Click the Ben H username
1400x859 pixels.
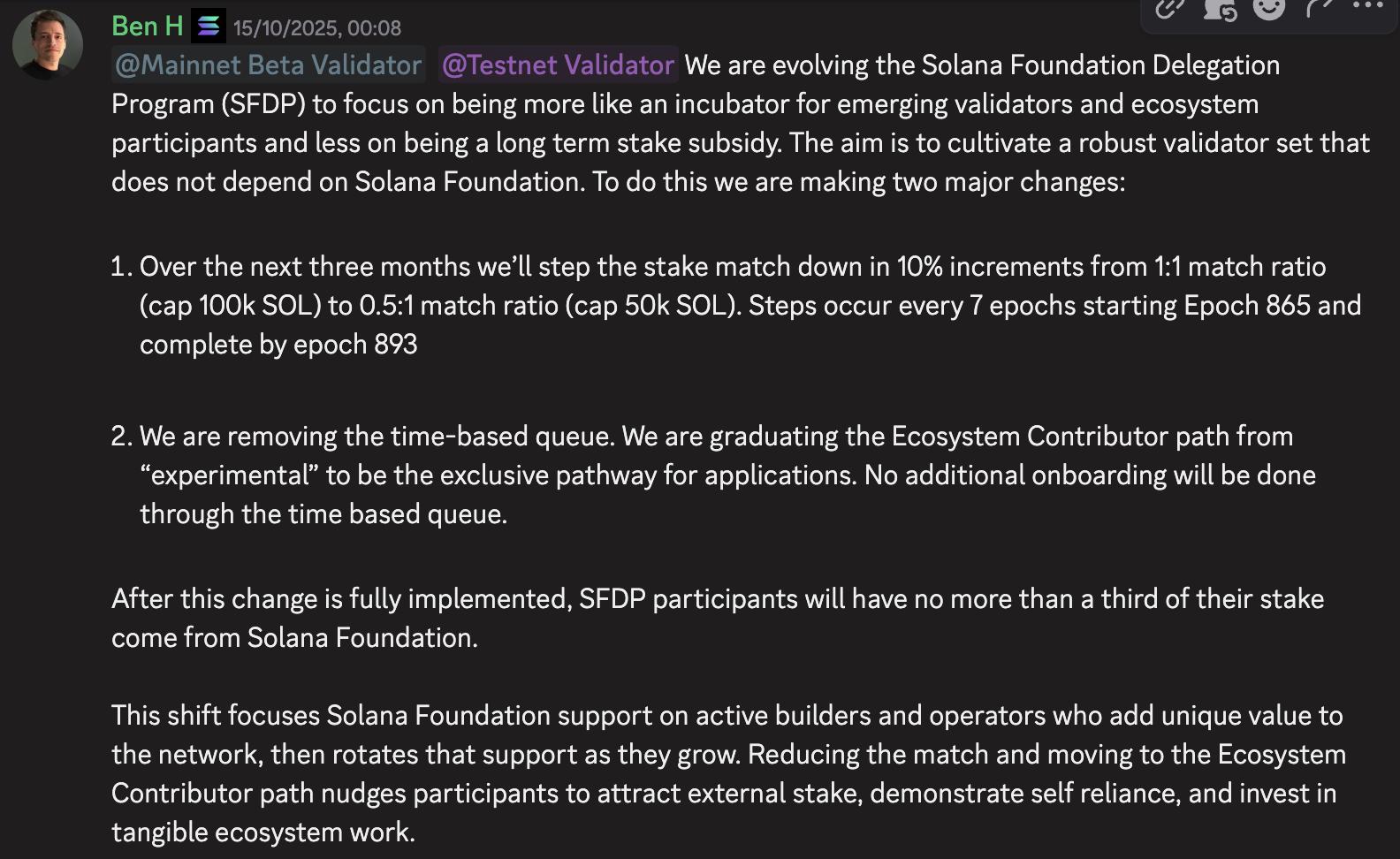click(147, 27)
